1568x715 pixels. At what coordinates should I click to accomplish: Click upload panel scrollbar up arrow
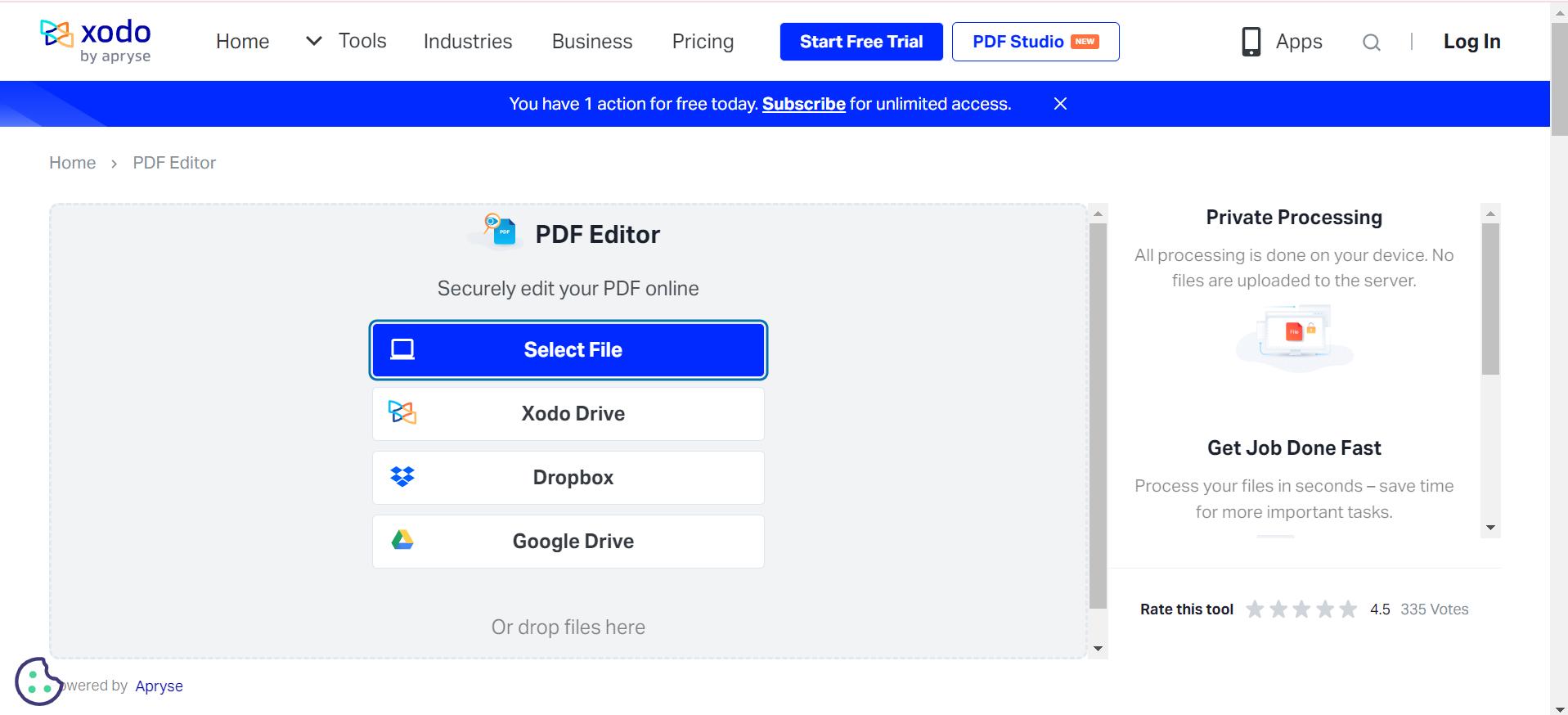(1098, 214)
